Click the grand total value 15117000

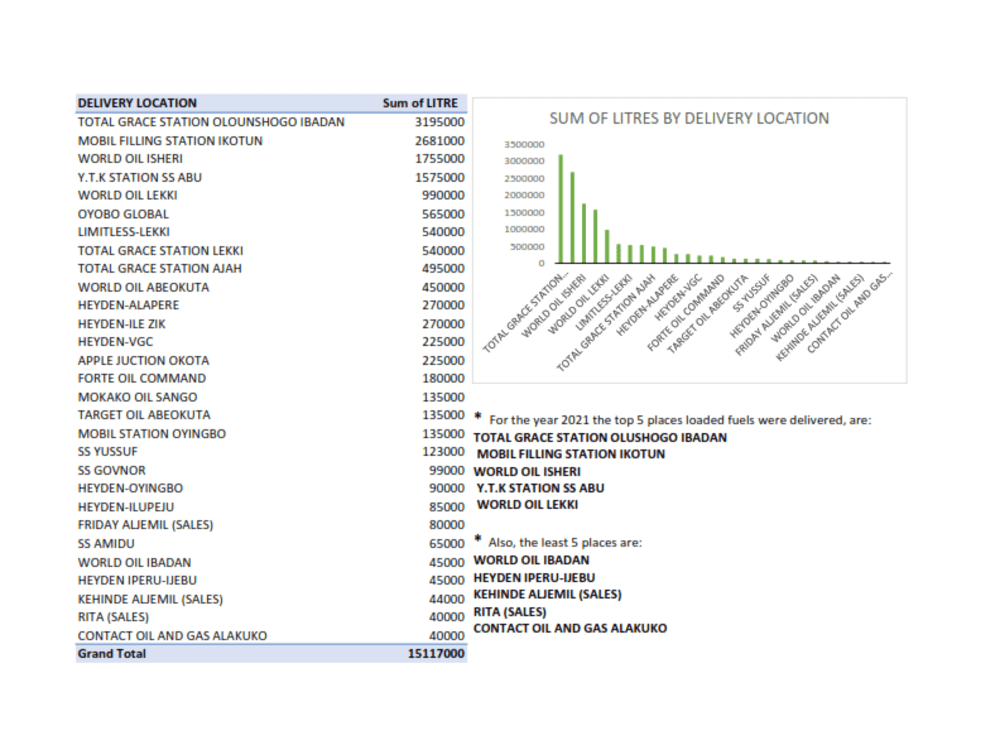(x=436, y=654)
